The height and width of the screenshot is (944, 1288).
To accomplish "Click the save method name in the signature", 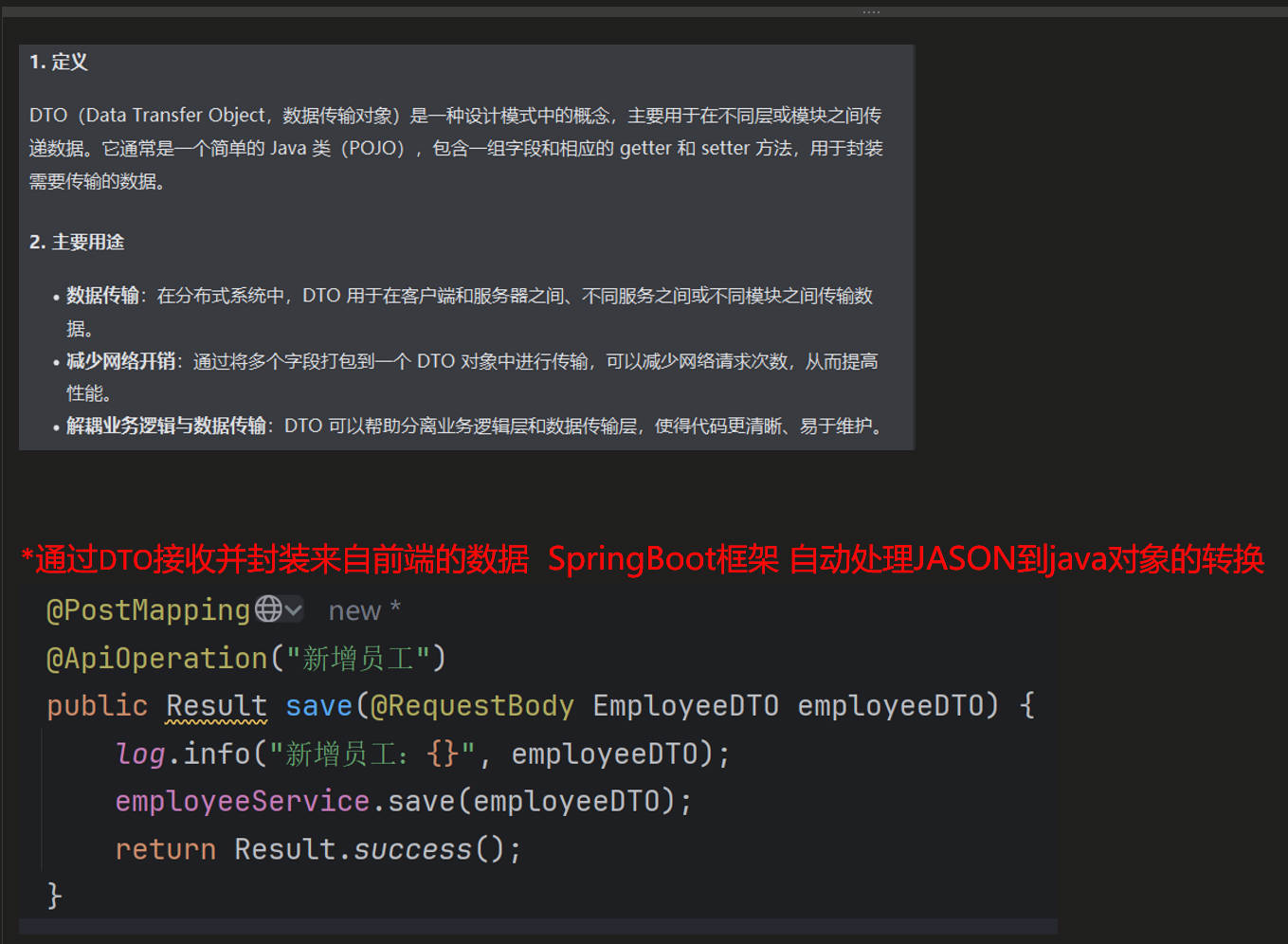I will [318, 706].
